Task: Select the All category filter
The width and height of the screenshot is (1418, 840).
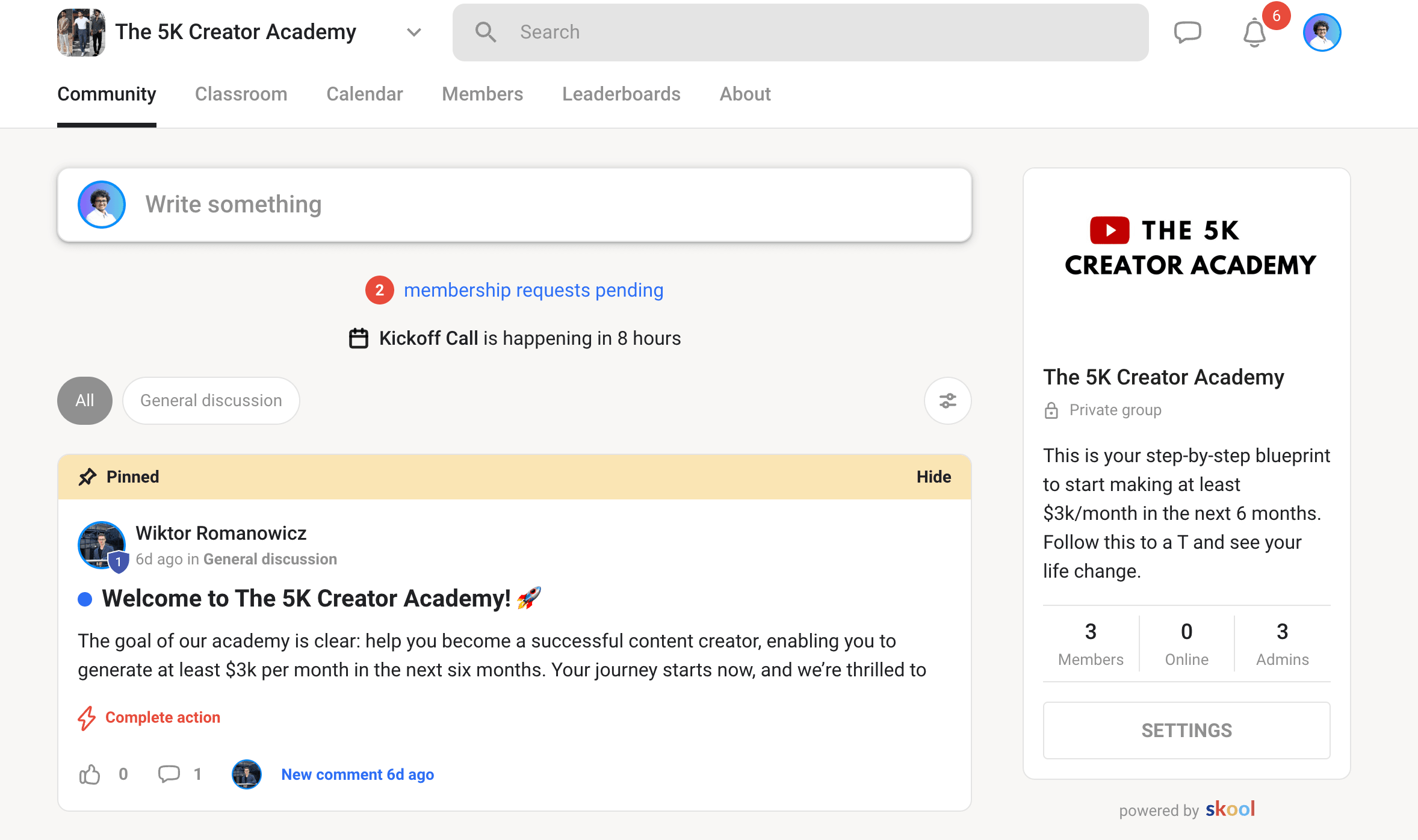Action: pos(84,401)
